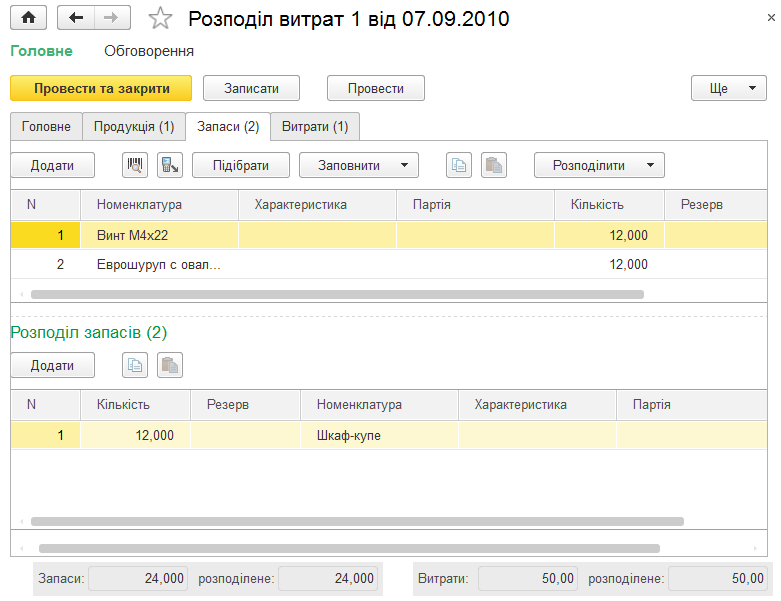Switch to the Головне inner tab
Screen dimensions: 781x601
click(x=46, y=126)
